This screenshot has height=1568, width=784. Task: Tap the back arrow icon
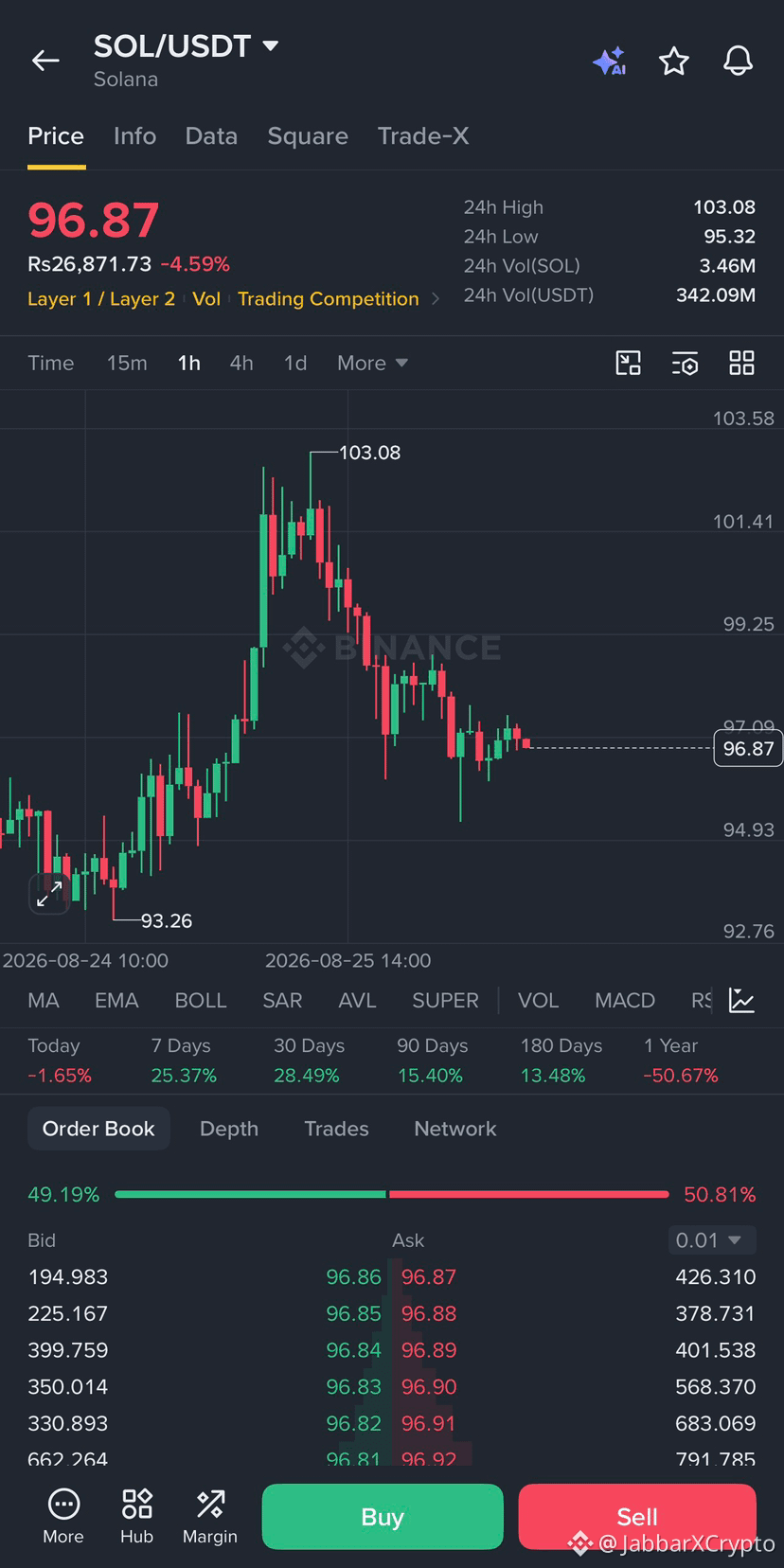pos(45,62)
